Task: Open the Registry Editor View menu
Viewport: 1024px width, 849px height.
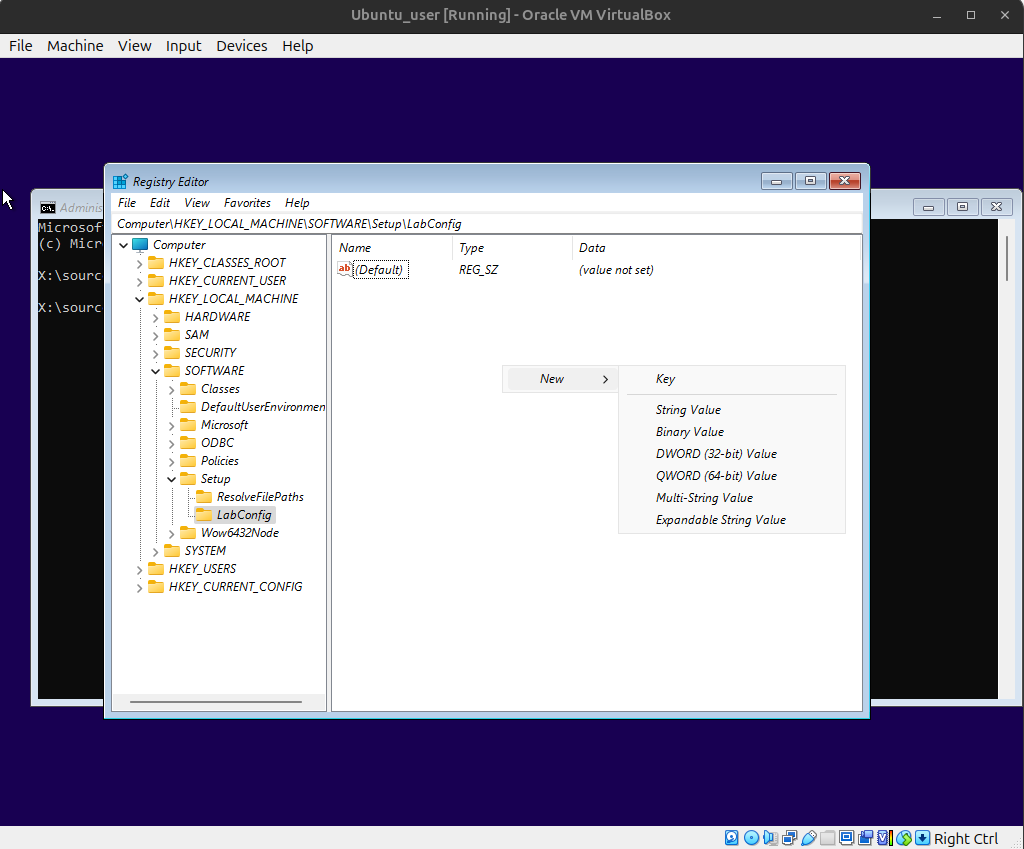Action: [x=197, y=203]
